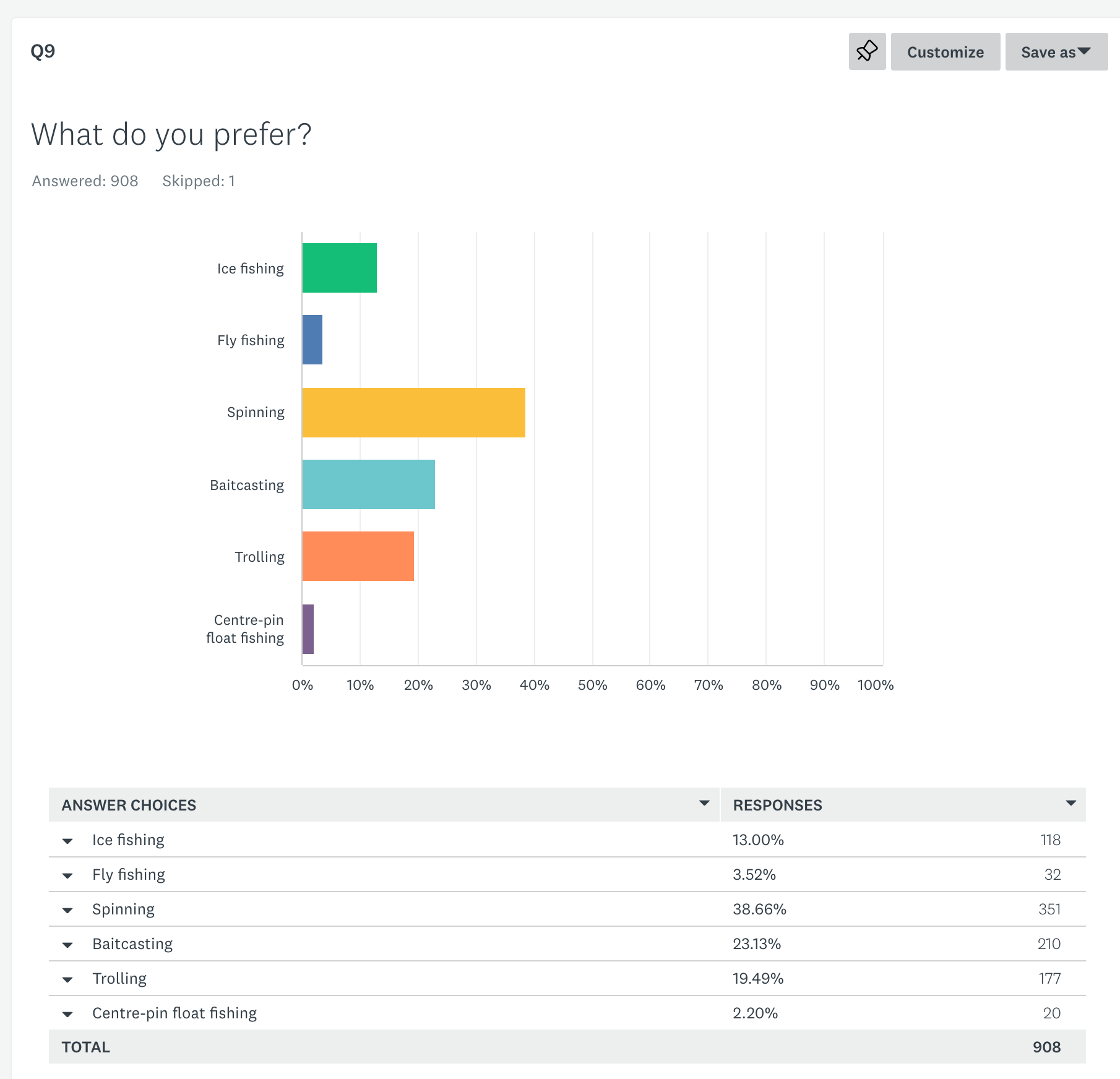
Task: Click the 50% axis tick label
Action: click(592, 685)
